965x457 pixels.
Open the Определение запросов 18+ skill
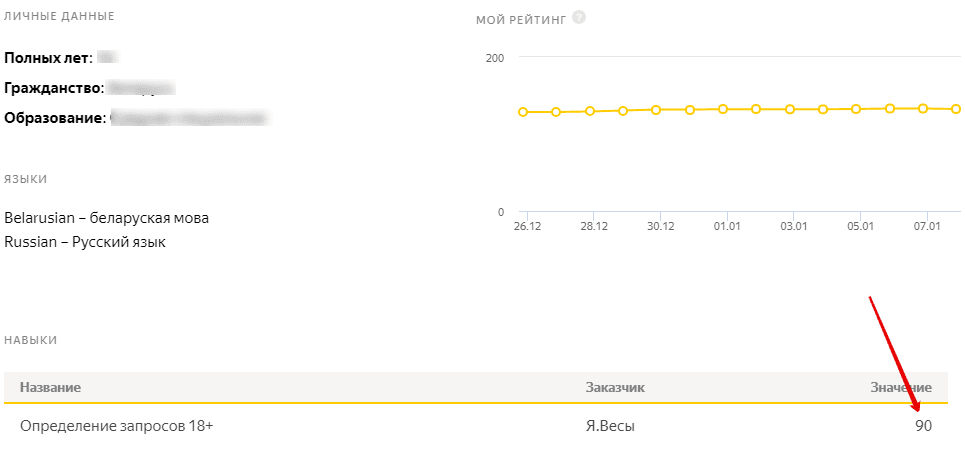click(x=117, y=426)
